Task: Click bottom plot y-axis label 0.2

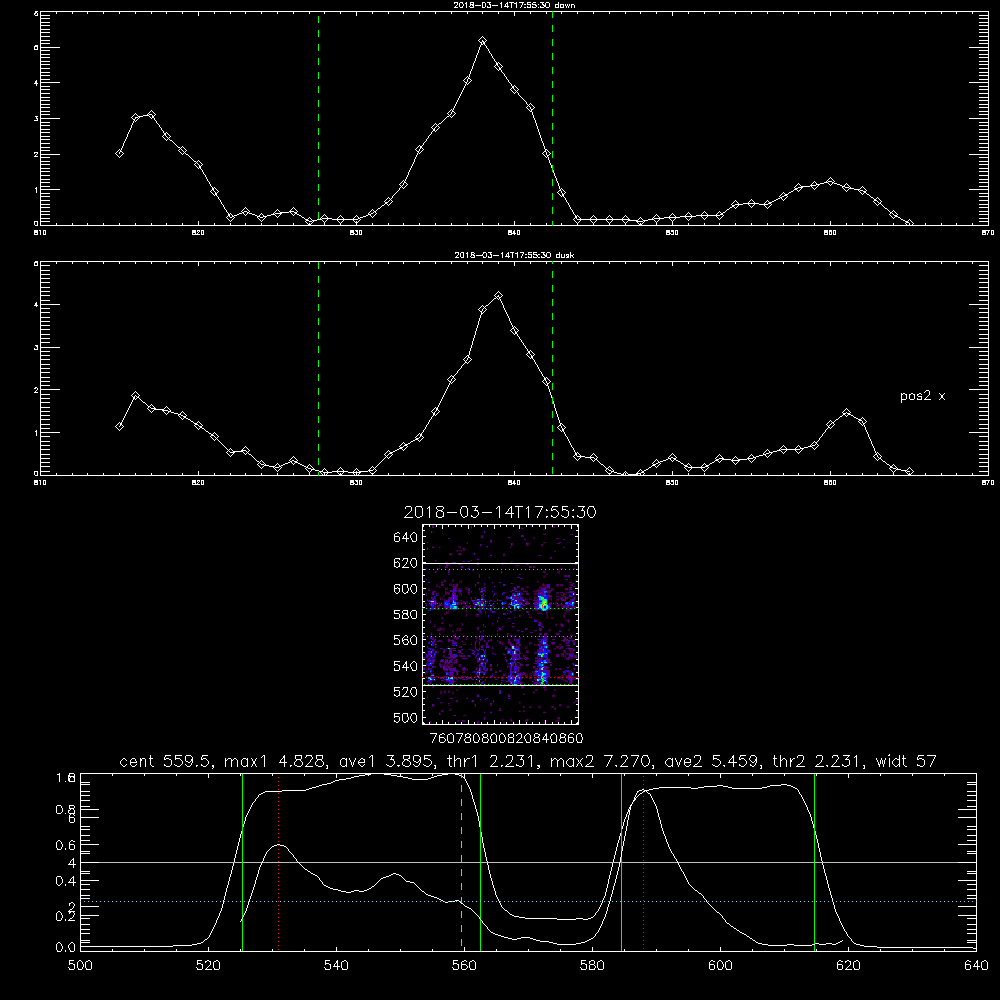Action: coord(66,916)
